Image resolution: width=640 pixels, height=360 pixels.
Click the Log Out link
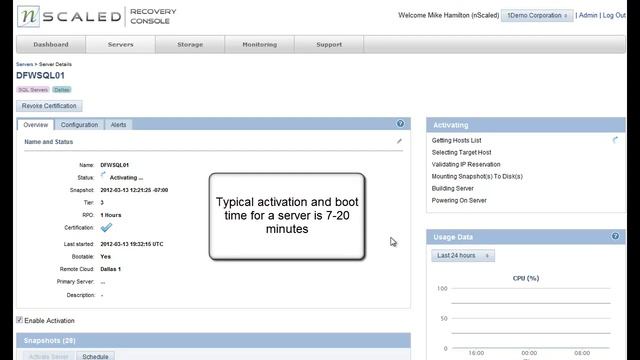click(614, 15)
